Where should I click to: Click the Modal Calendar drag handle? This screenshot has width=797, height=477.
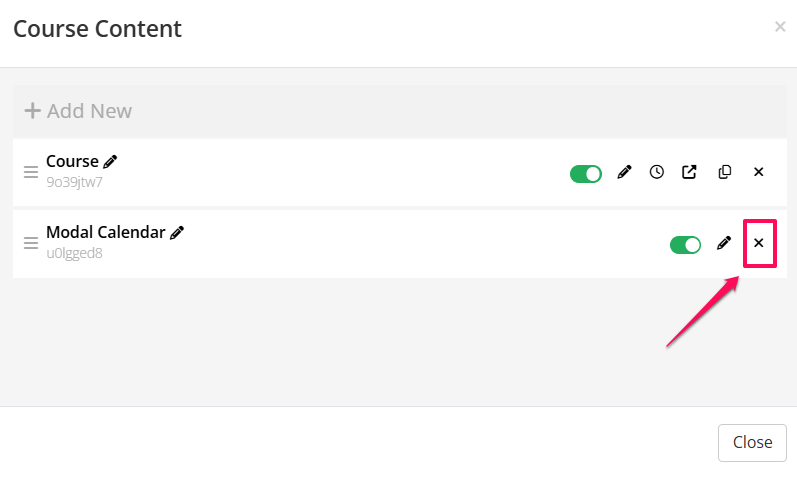point(31,243)
